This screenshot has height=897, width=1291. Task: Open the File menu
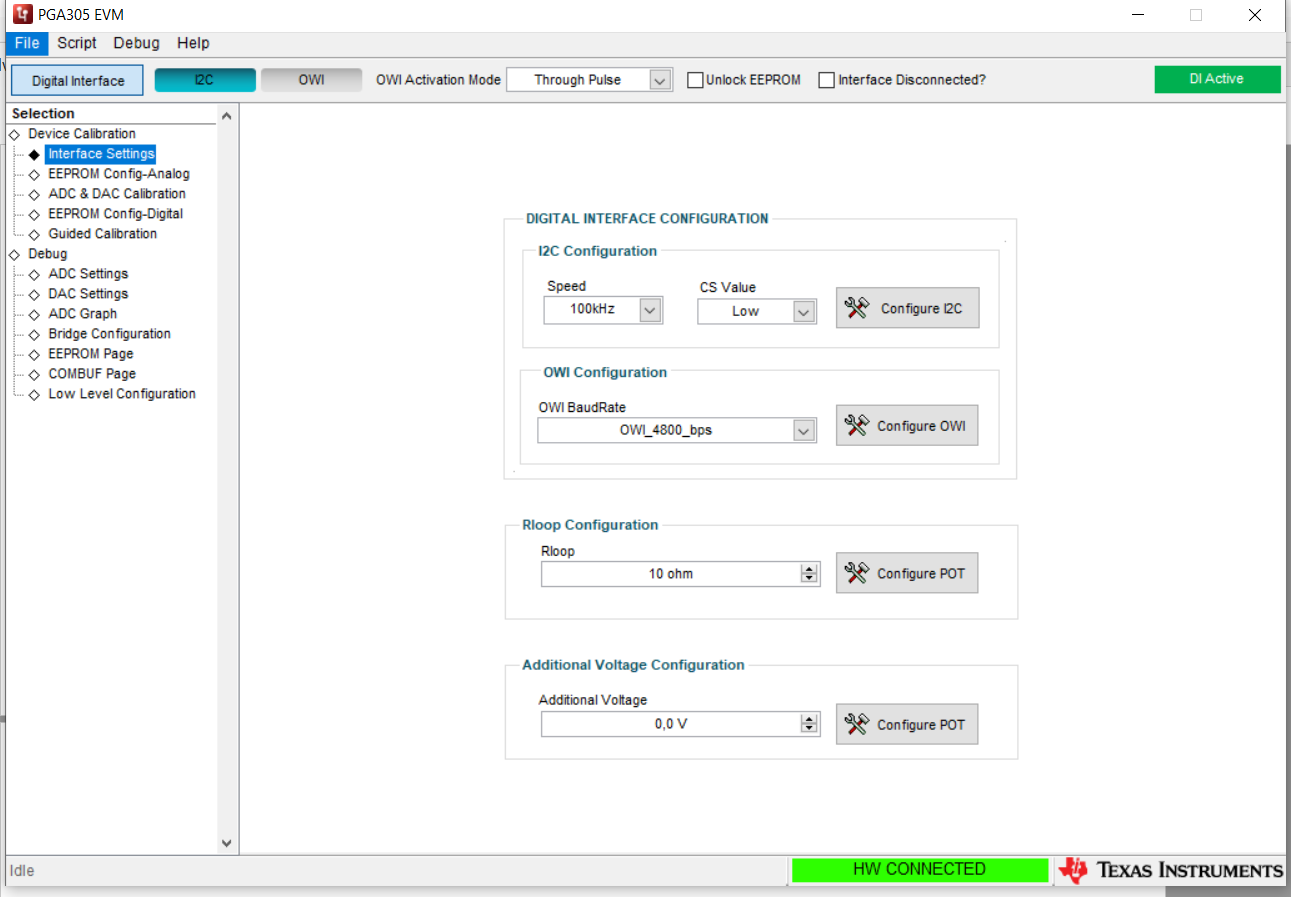pyautogui.click(x=27, y=43)
